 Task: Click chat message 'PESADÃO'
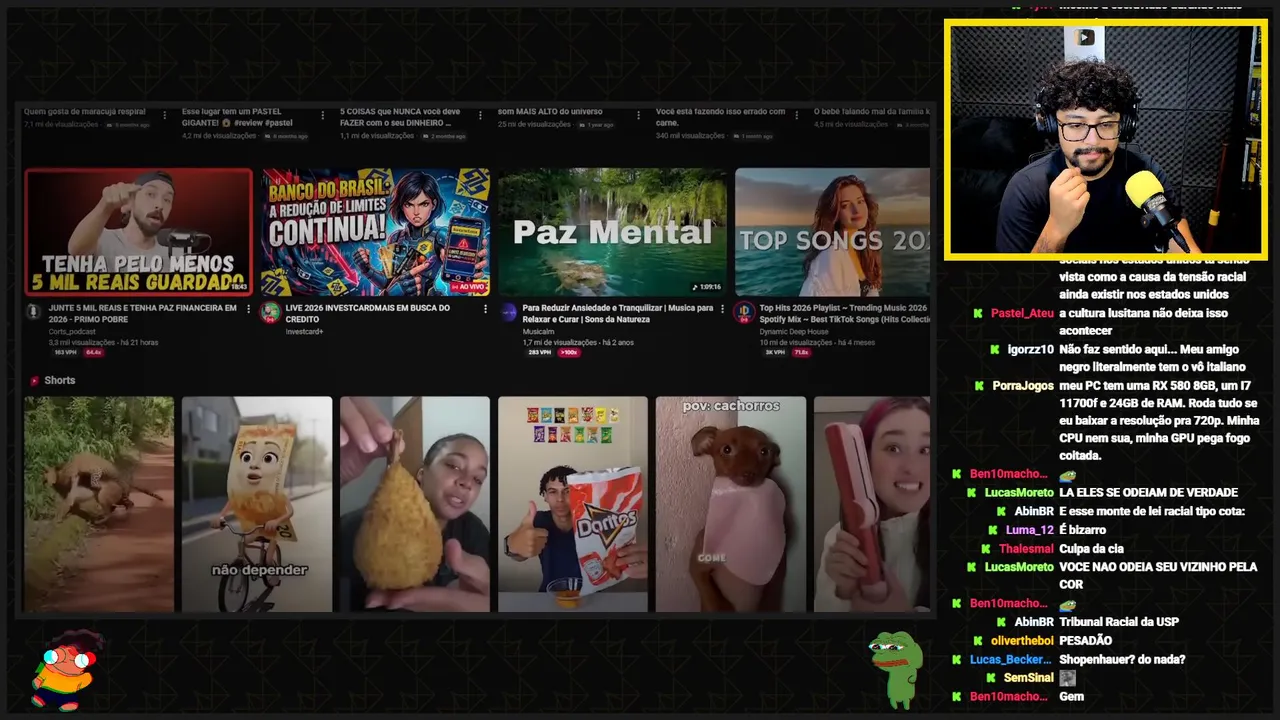pyautogui.click(x=1085, y=640)
